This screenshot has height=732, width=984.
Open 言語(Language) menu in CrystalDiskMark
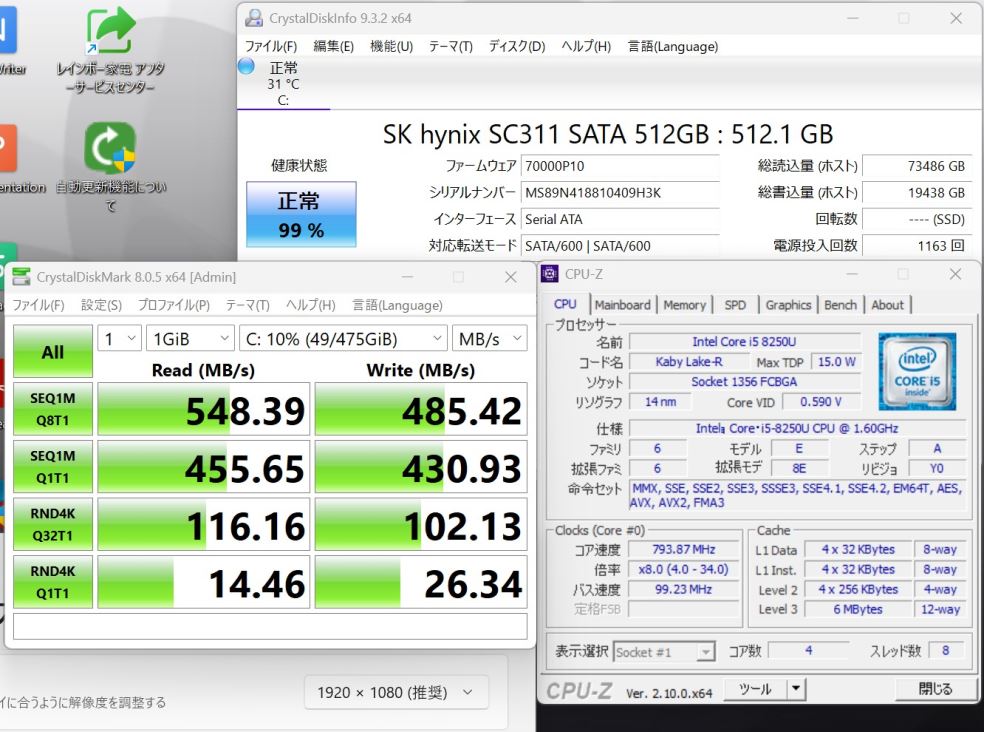pos(397,305)
